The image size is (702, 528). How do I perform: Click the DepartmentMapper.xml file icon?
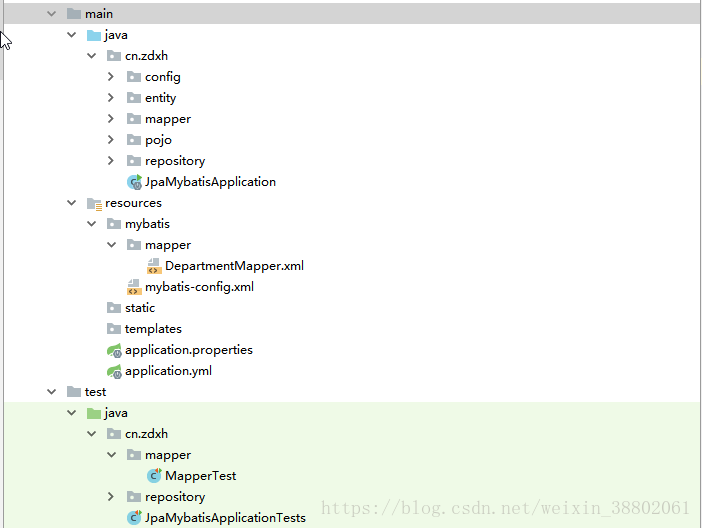point(154,266)
